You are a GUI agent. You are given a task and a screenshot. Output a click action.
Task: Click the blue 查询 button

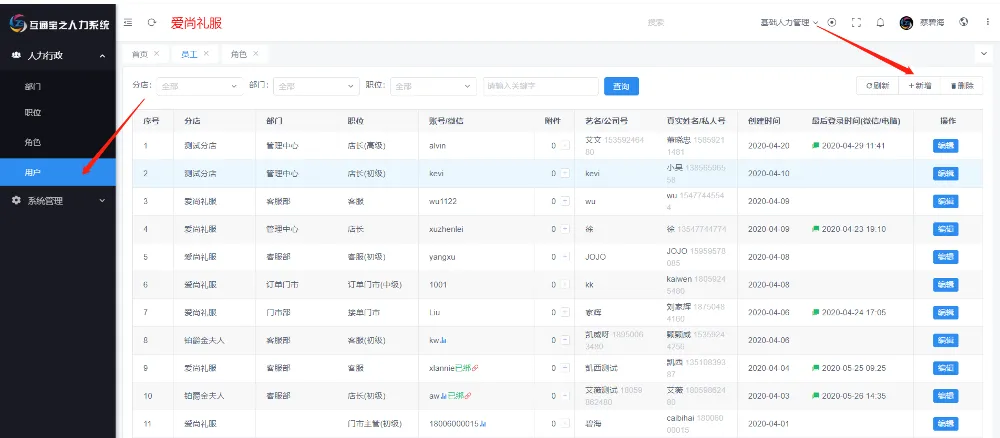[621, 87]
